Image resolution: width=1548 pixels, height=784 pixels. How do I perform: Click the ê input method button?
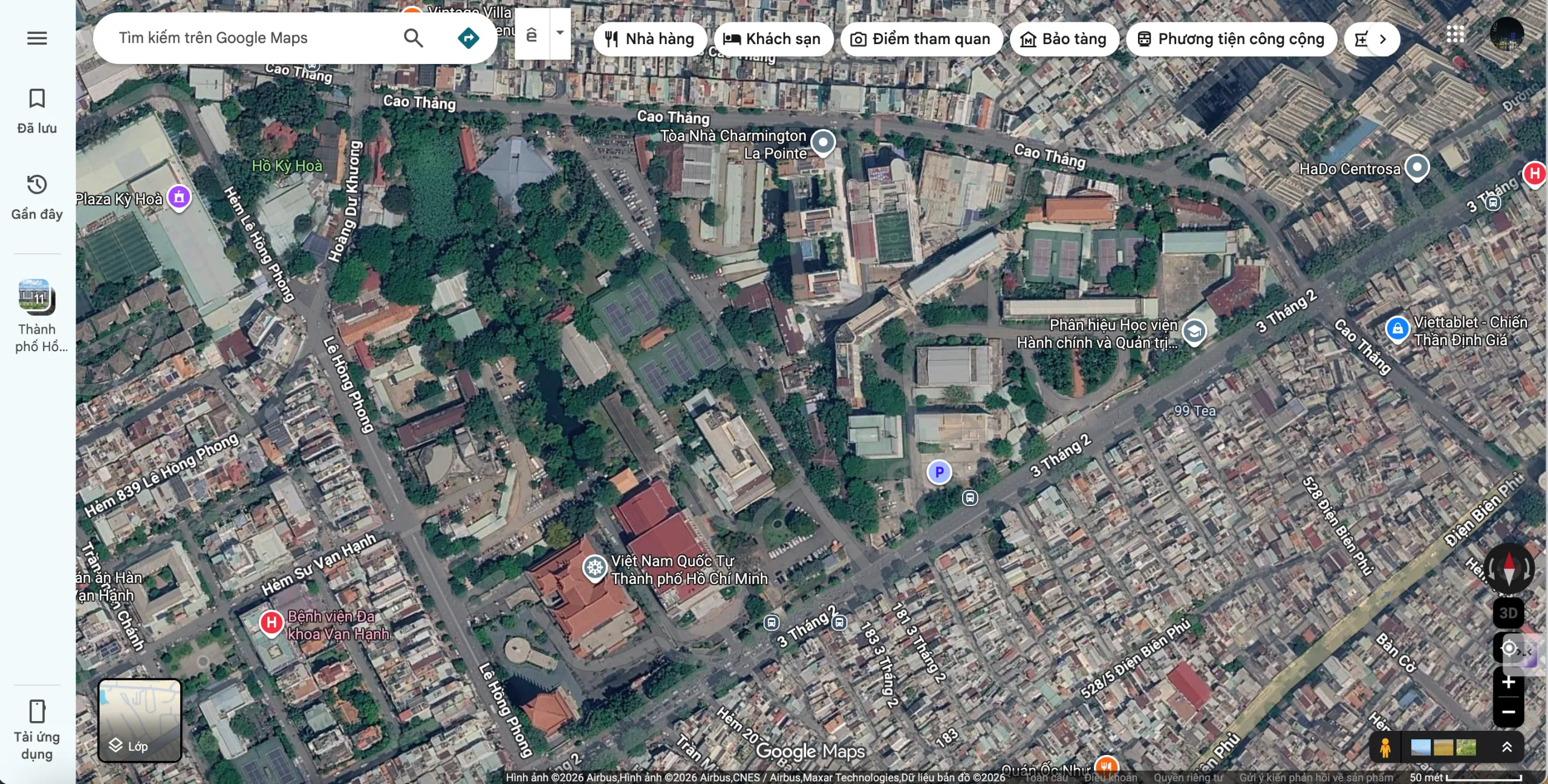[x=532, y=34]
